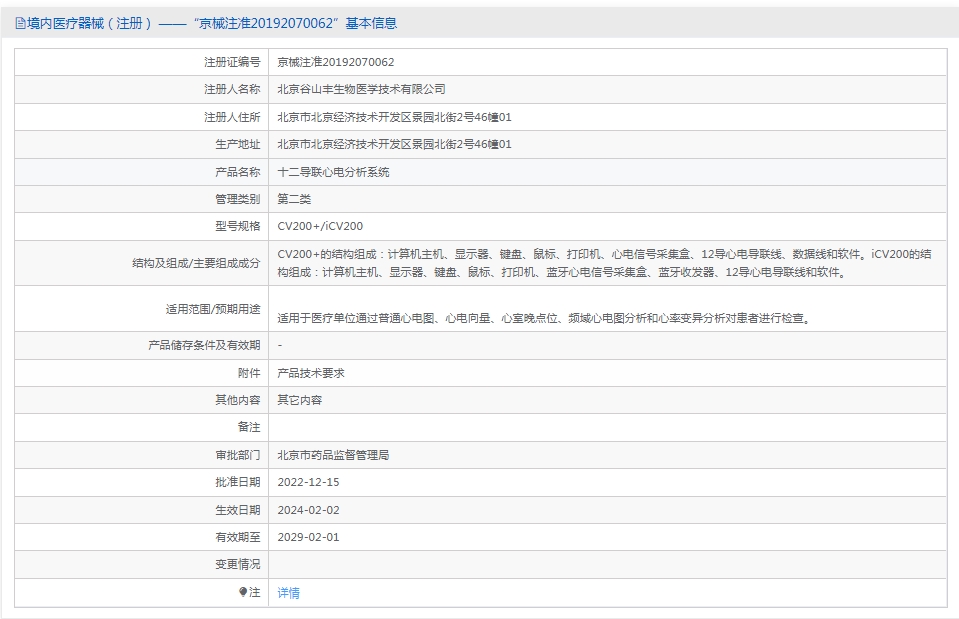Select the address in the 注册人住所 row

[x=394, y=117]
